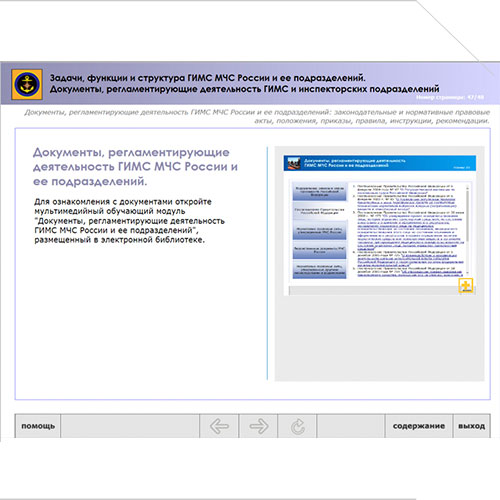Click the preview list vertical scrollbar

point(467,230)
